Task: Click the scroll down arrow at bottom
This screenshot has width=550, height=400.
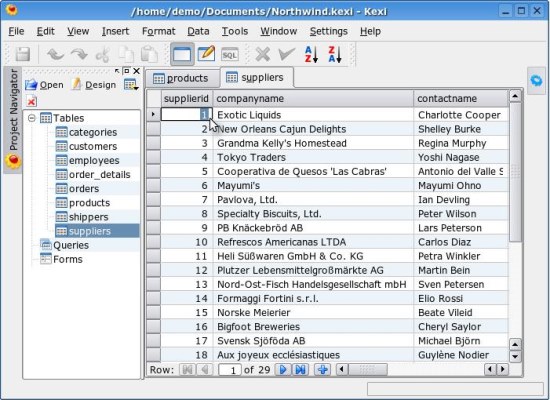Action: pos(515,356)
